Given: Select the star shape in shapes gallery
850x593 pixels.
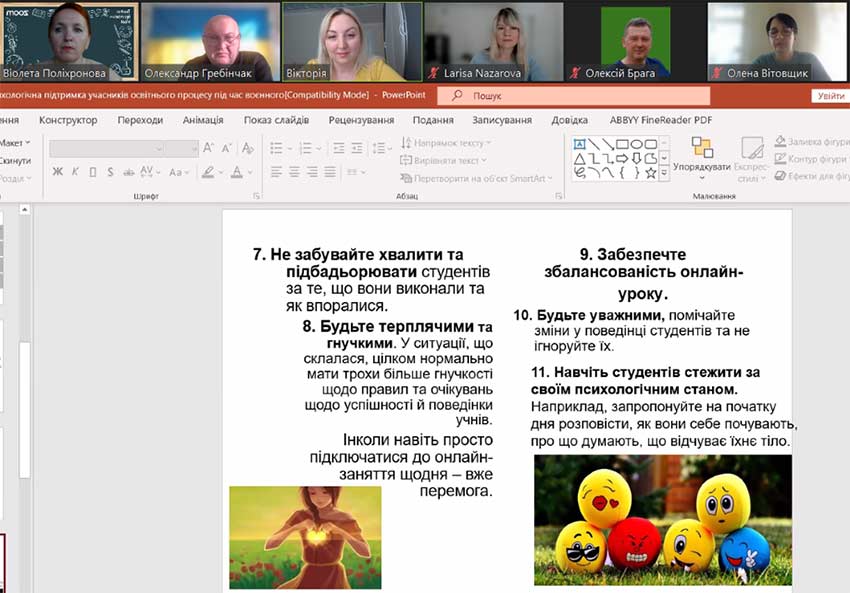Looking at the screenshot, I should click(651, 172).
